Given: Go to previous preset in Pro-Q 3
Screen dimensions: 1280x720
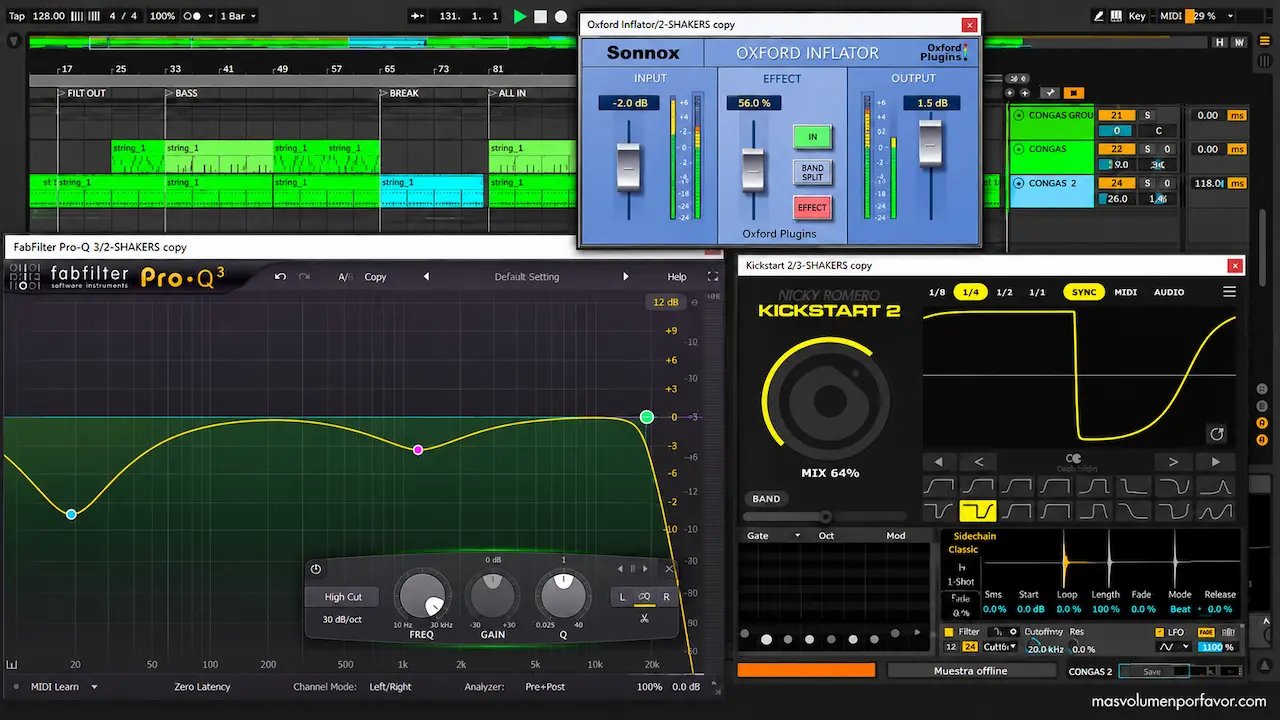Looking at the screenshot, I should (426, 277).
